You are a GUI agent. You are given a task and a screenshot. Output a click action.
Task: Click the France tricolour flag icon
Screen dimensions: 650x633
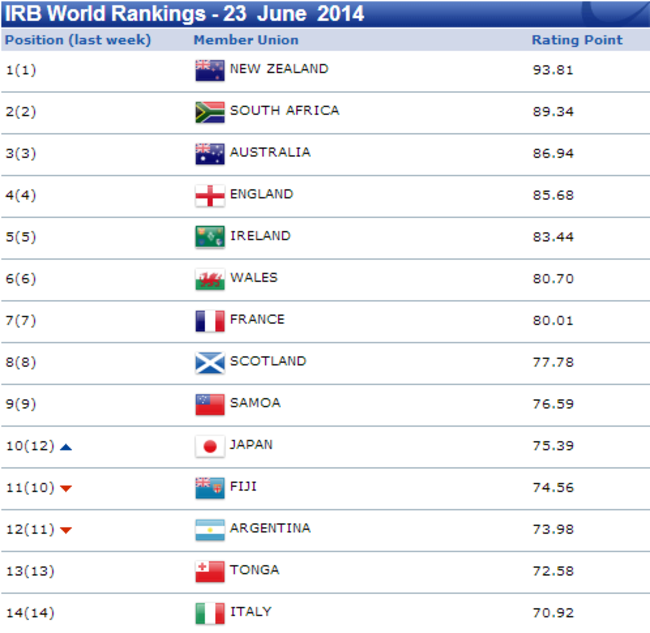tap(210, 321)
